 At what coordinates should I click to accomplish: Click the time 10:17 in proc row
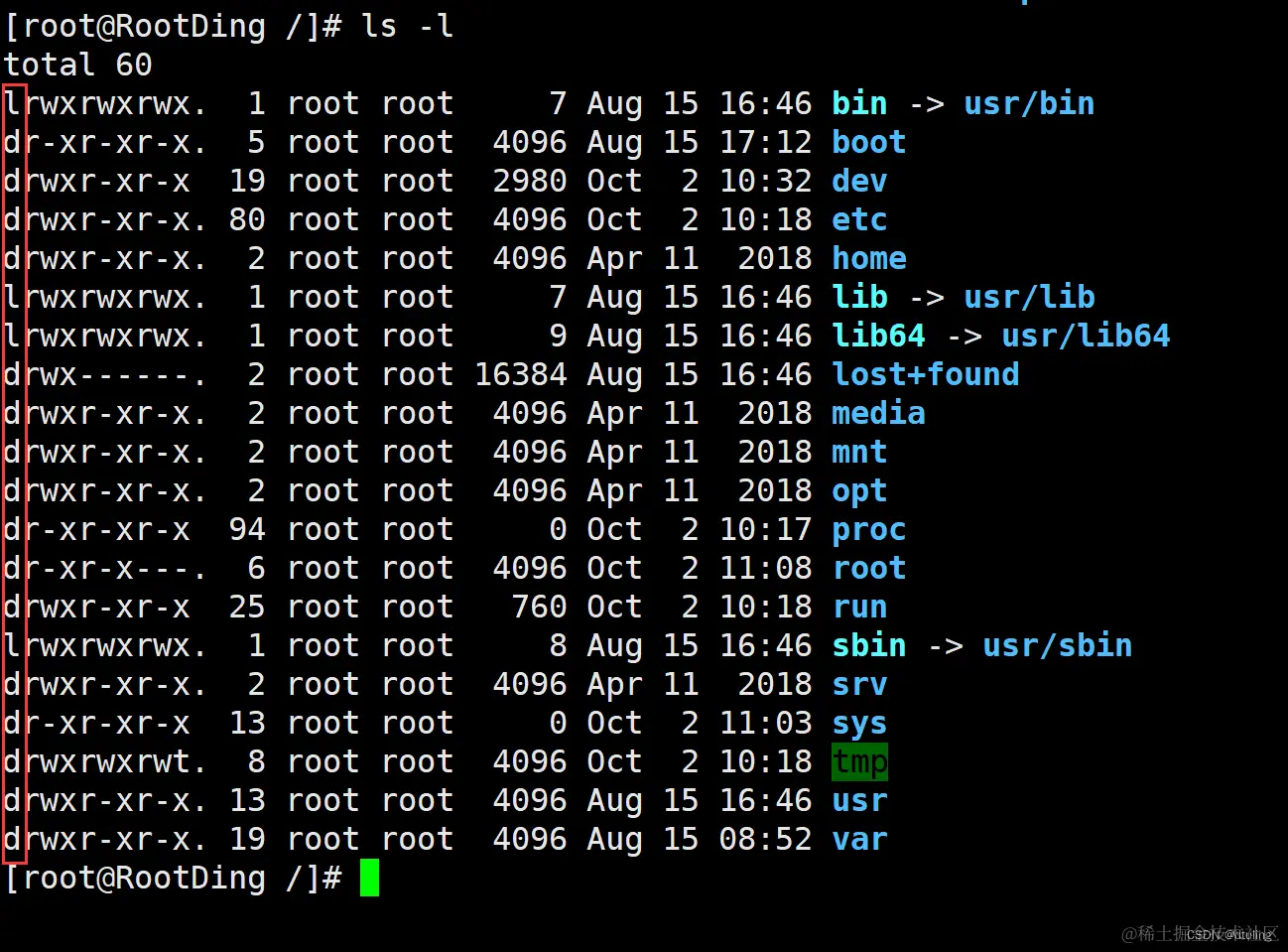765,529
